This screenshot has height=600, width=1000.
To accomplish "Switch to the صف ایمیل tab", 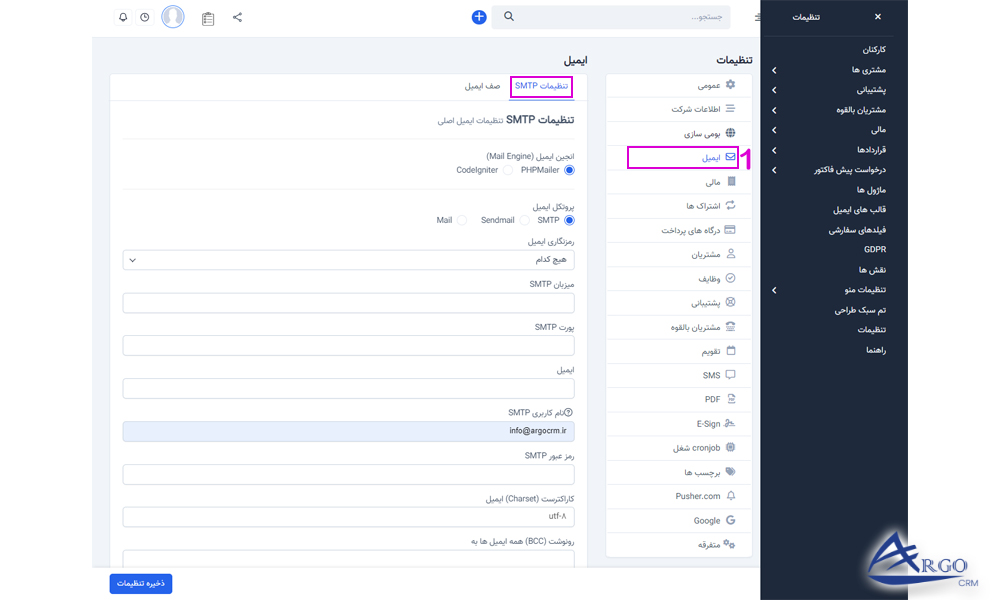I will coord(483,87).
